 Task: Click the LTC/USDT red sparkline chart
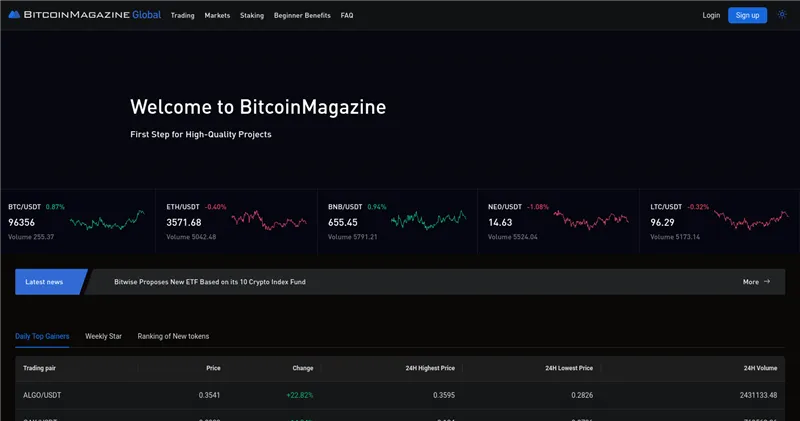pyautogui.click(x=751, y=220)
